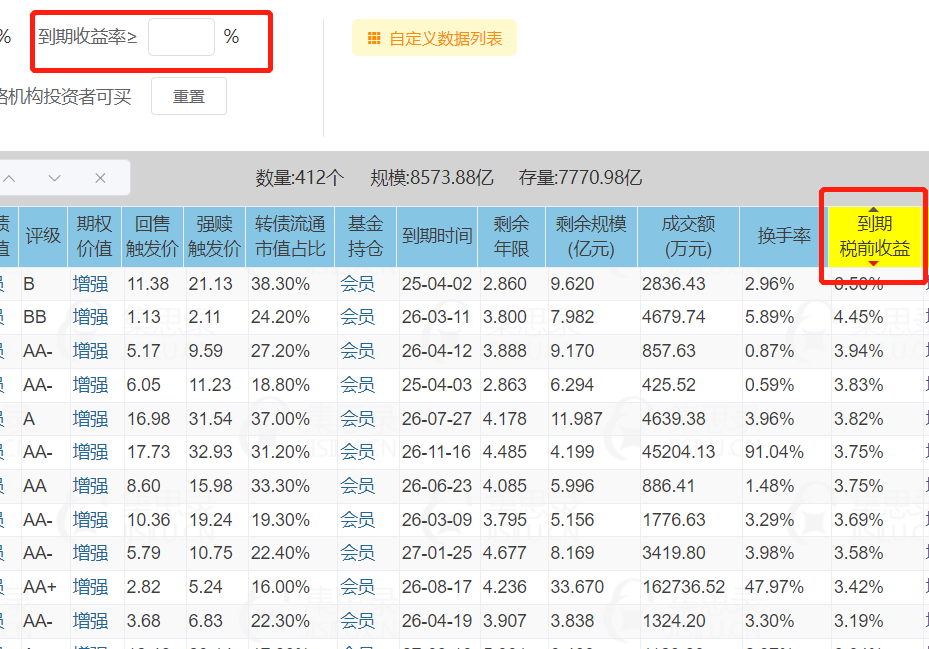The image size is (929, 649).
Task: Sort table by 到期时间 column header
Action: tap(437, 236)
